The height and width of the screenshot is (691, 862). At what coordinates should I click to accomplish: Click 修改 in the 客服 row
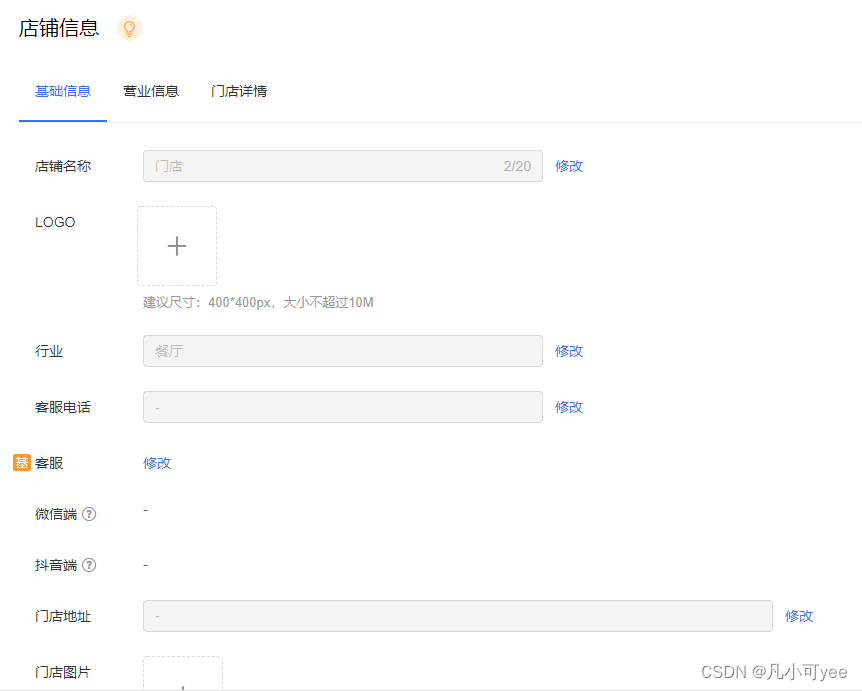pyautogui.click(x=157, y=463)
